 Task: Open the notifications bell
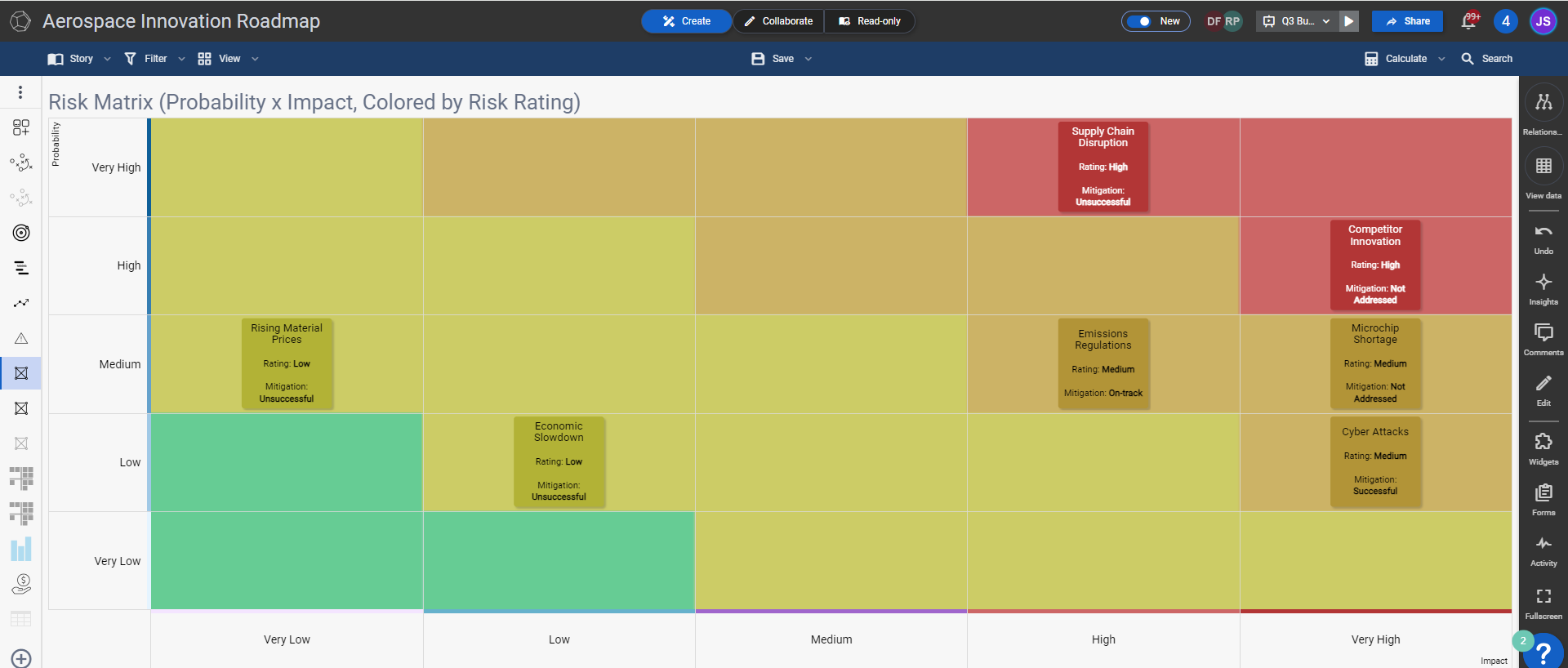(x=1469, y=21)
